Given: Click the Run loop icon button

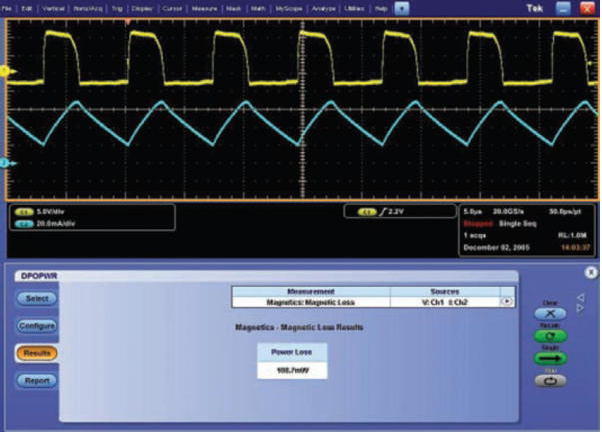Looking at the screenshot, I should (551, 380).
